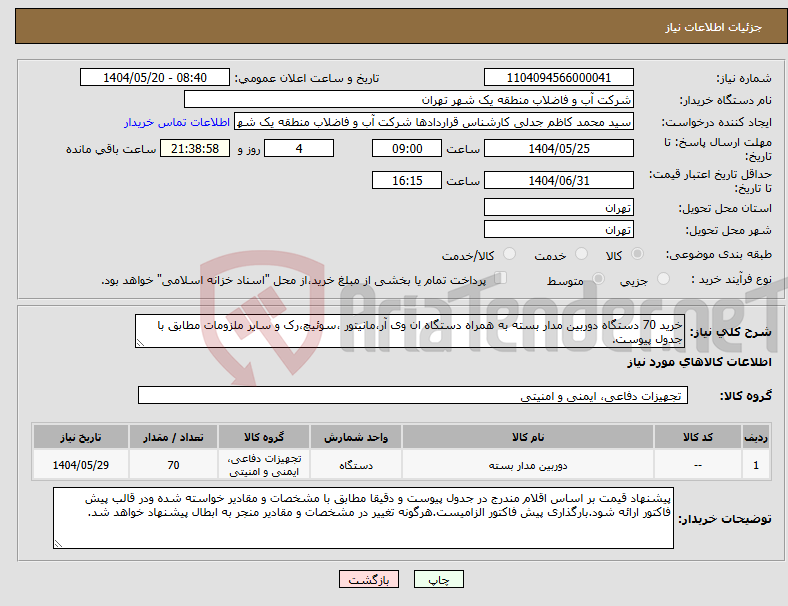788x606 pixels.
Task: Click the table's گروه کالا column header
Action: coord(264,437)
